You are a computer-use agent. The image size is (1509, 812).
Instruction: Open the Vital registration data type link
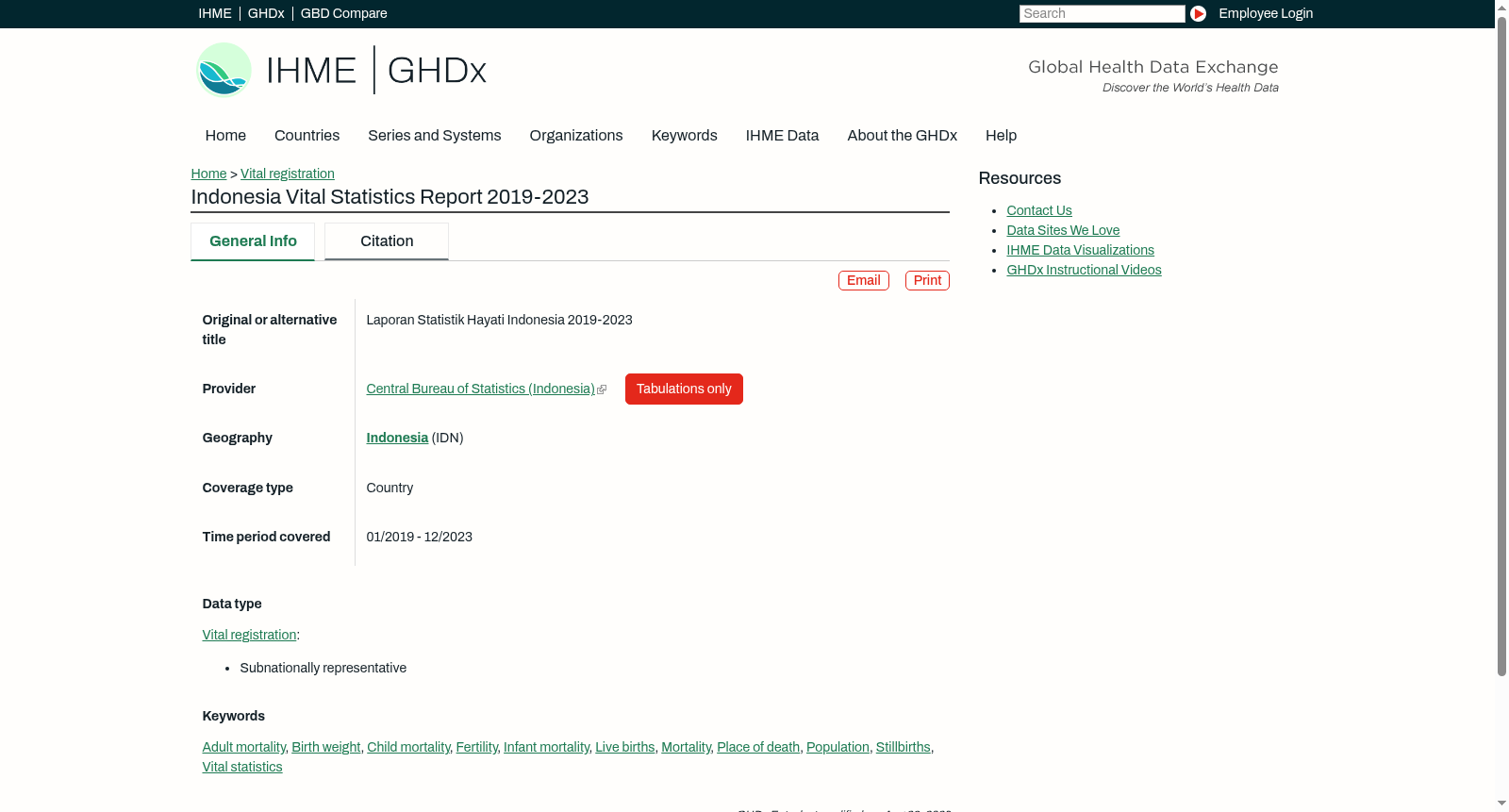pos(249,635)
